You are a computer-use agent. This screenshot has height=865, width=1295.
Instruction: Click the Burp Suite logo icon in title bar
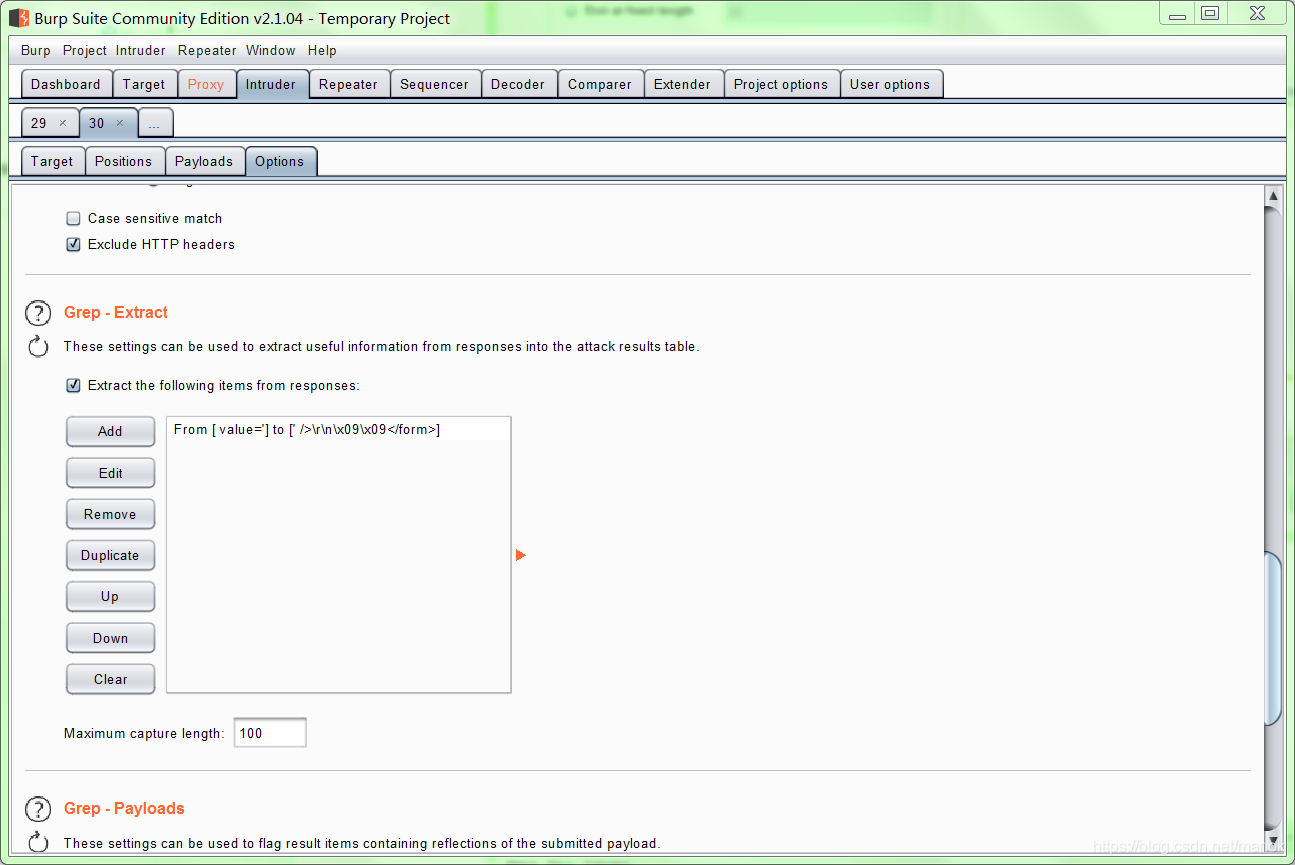[x=19, y=18]
